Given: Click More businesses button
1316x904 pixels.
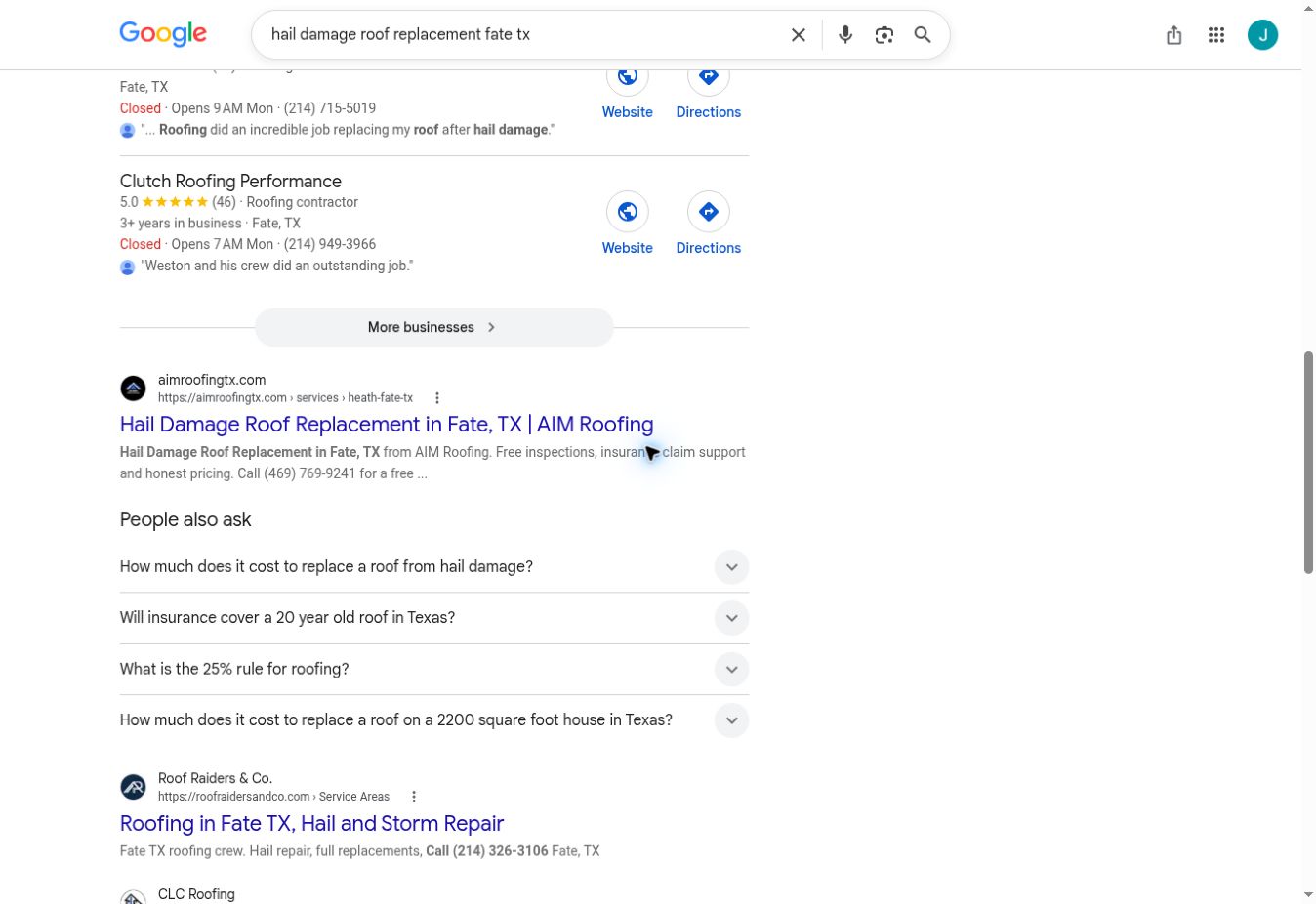Looking at the screenshot, I should 434,327.
